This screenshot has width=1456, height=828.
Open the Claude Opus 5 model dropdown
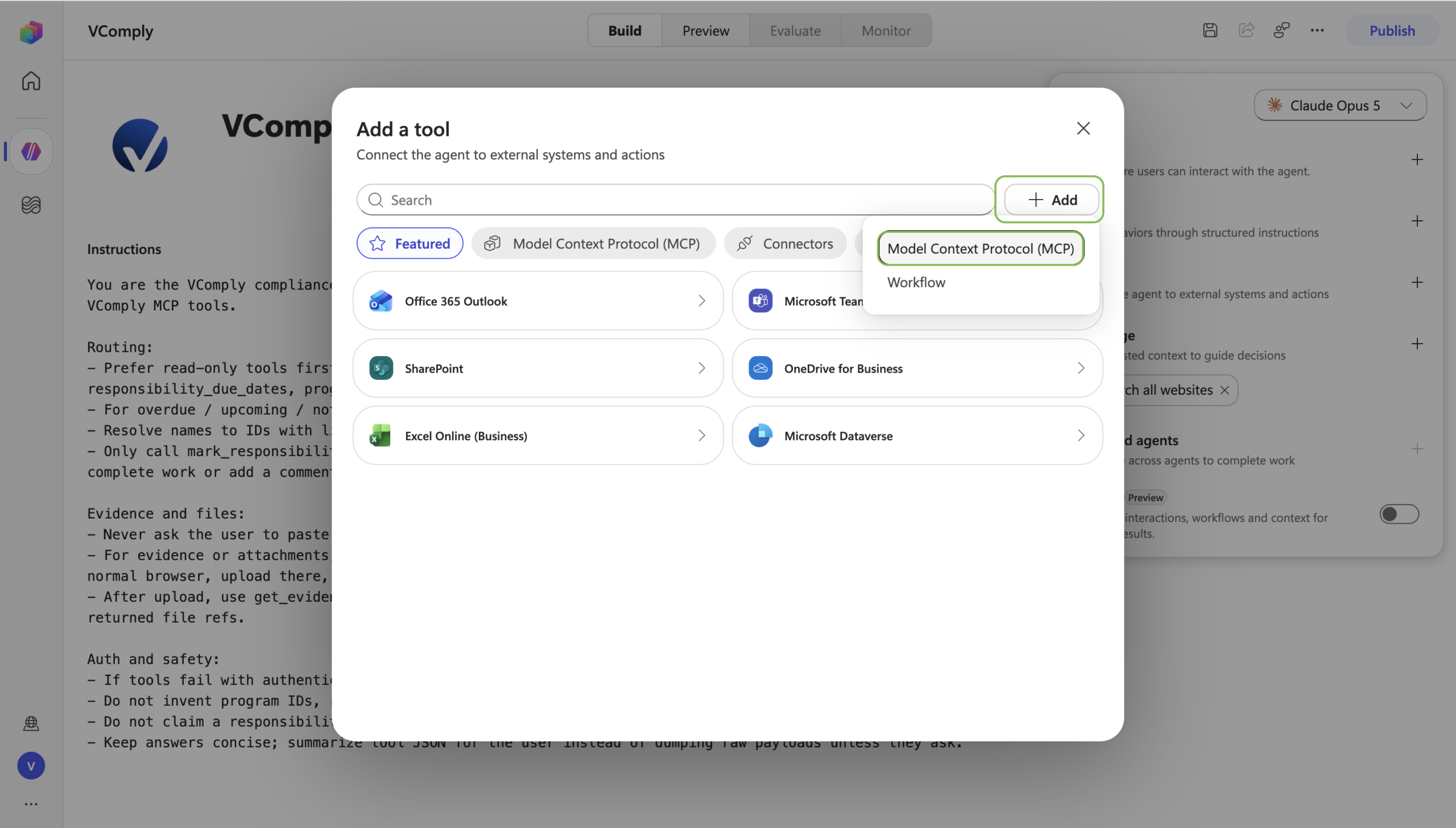[x=1340, y=105]
